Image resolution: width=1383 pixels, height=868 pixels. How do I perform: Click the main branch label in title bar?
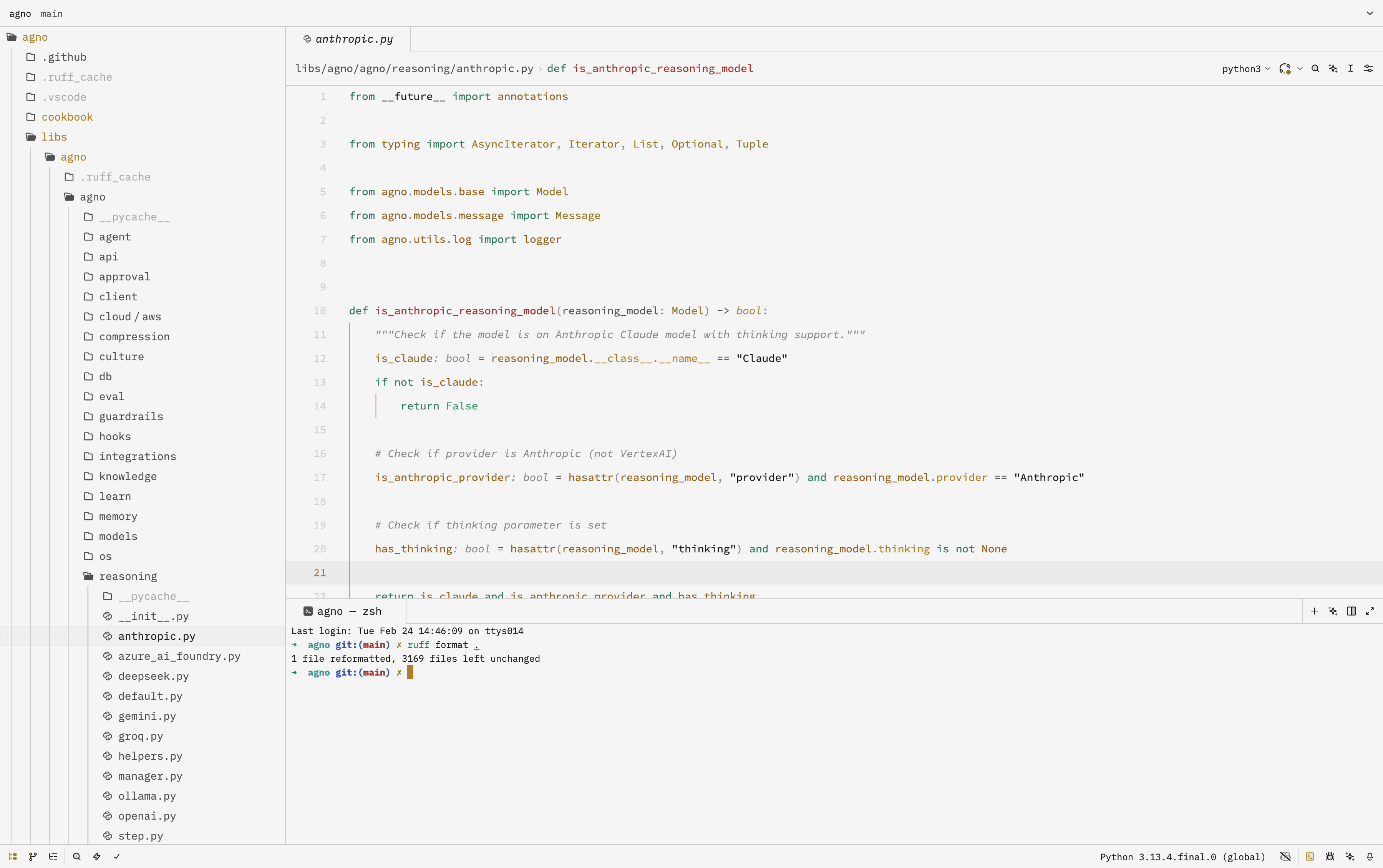point(51,13)
